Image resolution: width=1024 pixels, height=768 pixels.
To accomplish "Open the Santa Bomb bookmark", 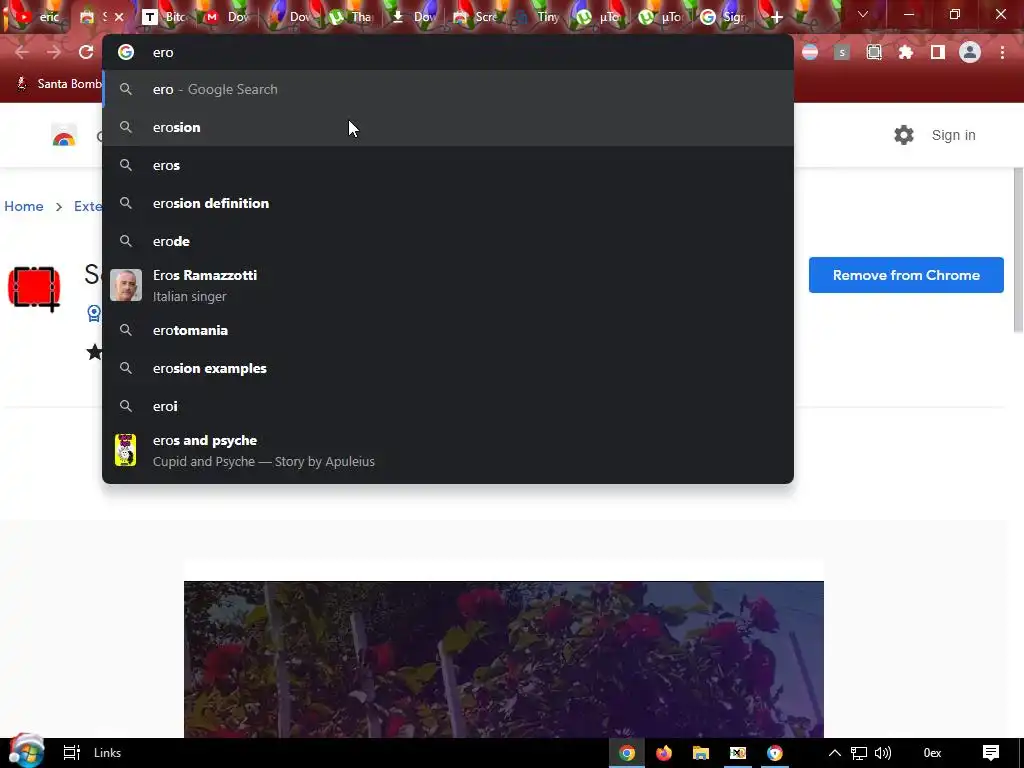I will click(x=59, y=84).
